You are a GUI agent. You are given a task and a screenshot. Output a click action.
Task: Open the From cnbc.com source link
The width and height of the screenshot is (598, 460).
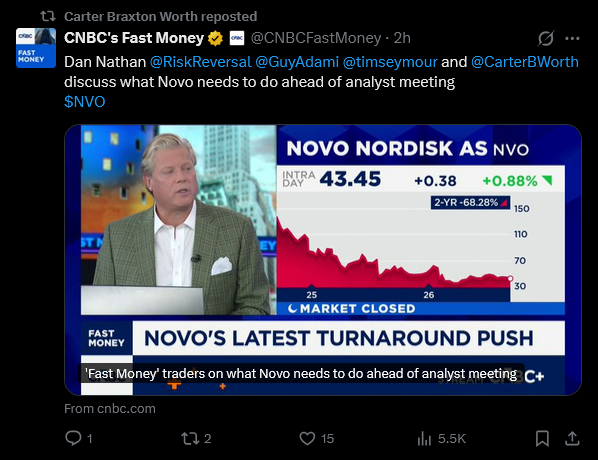click(110, 409)
